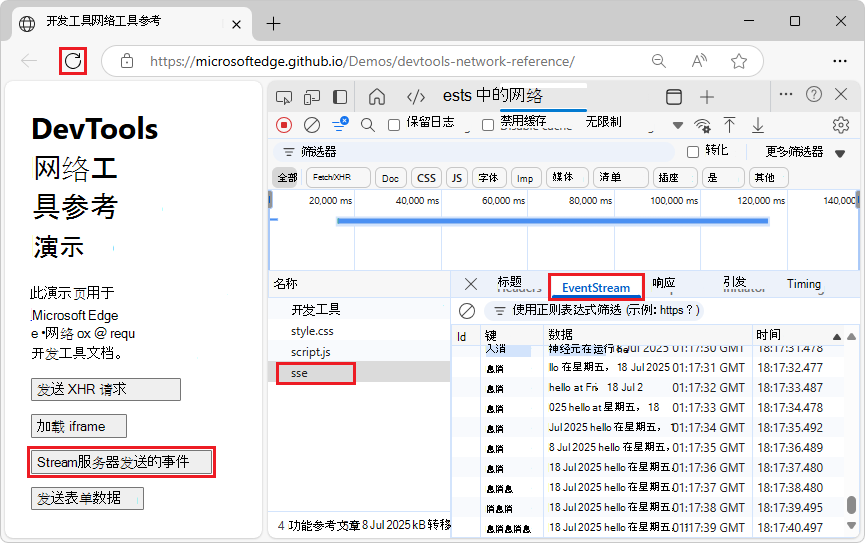Toggle device emulation icon

[x=312, y=98]
